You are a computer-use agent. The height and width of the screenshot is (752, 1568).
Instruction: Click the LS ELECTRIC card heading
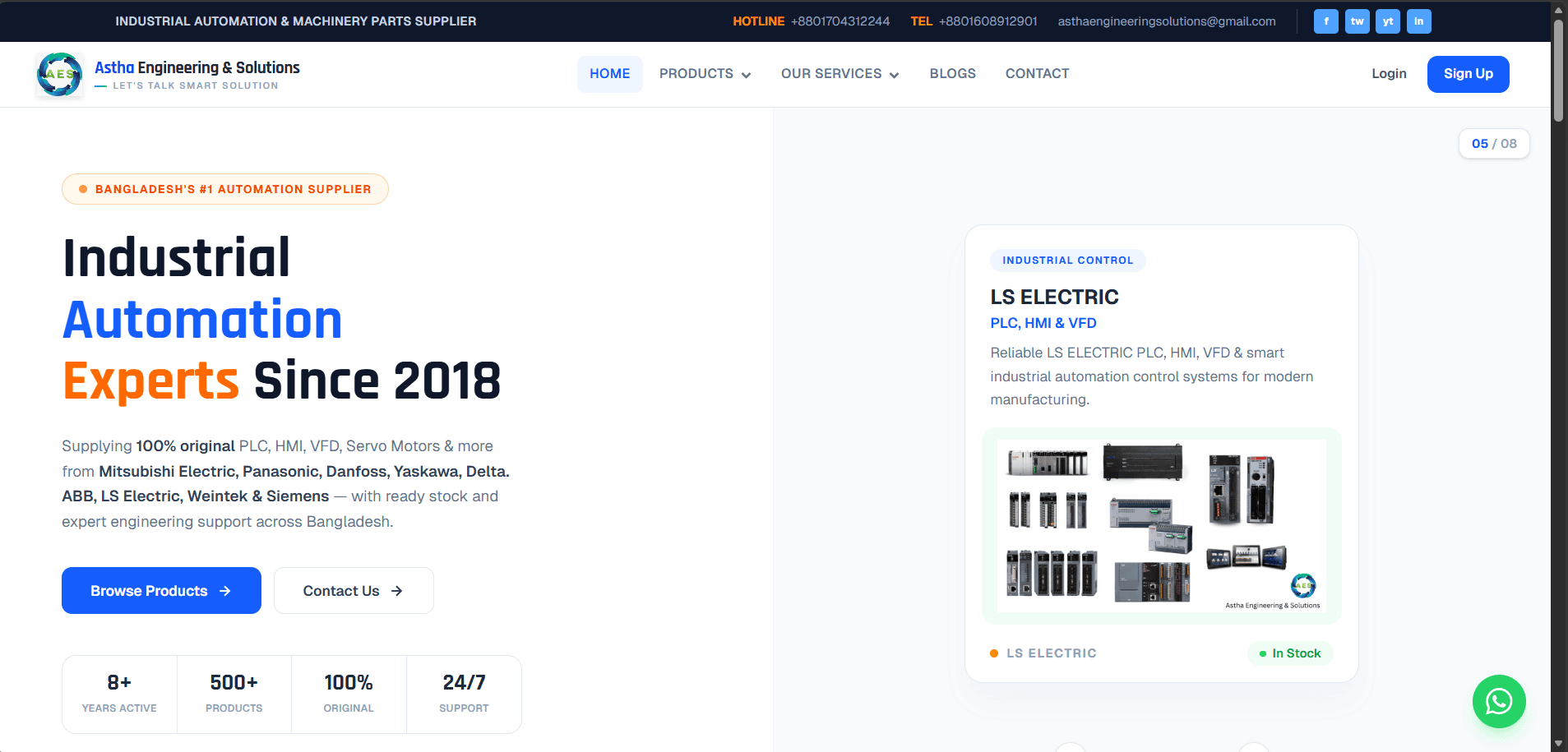[x=1054, y=297]
